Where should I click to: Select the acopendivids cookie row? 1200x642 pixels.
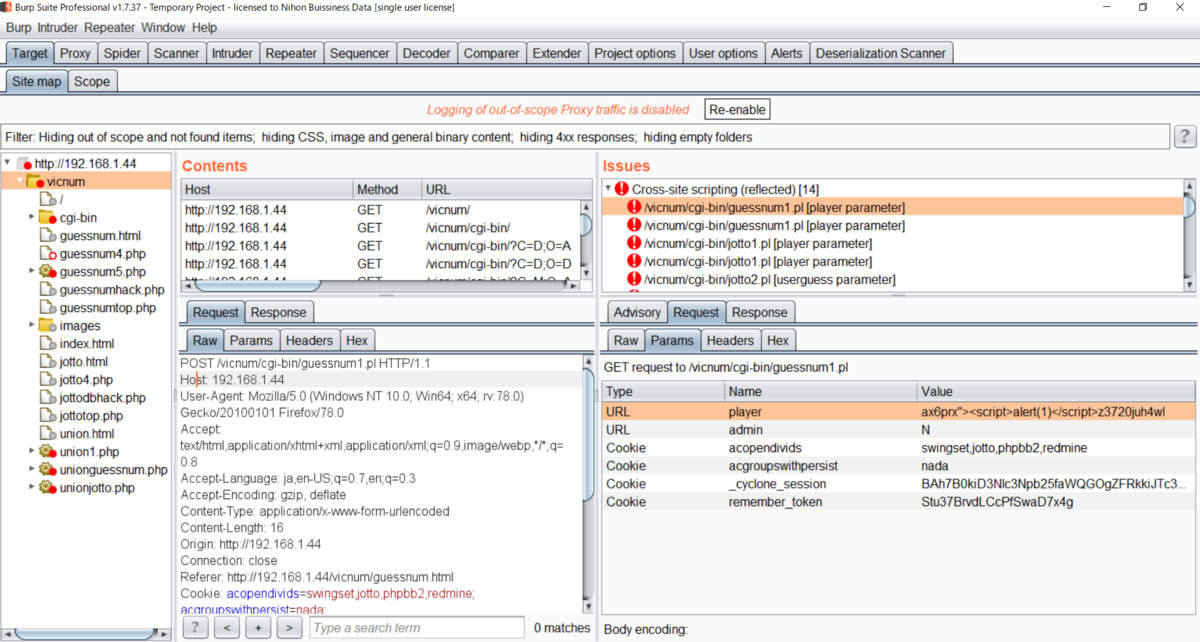click(898, 447)
